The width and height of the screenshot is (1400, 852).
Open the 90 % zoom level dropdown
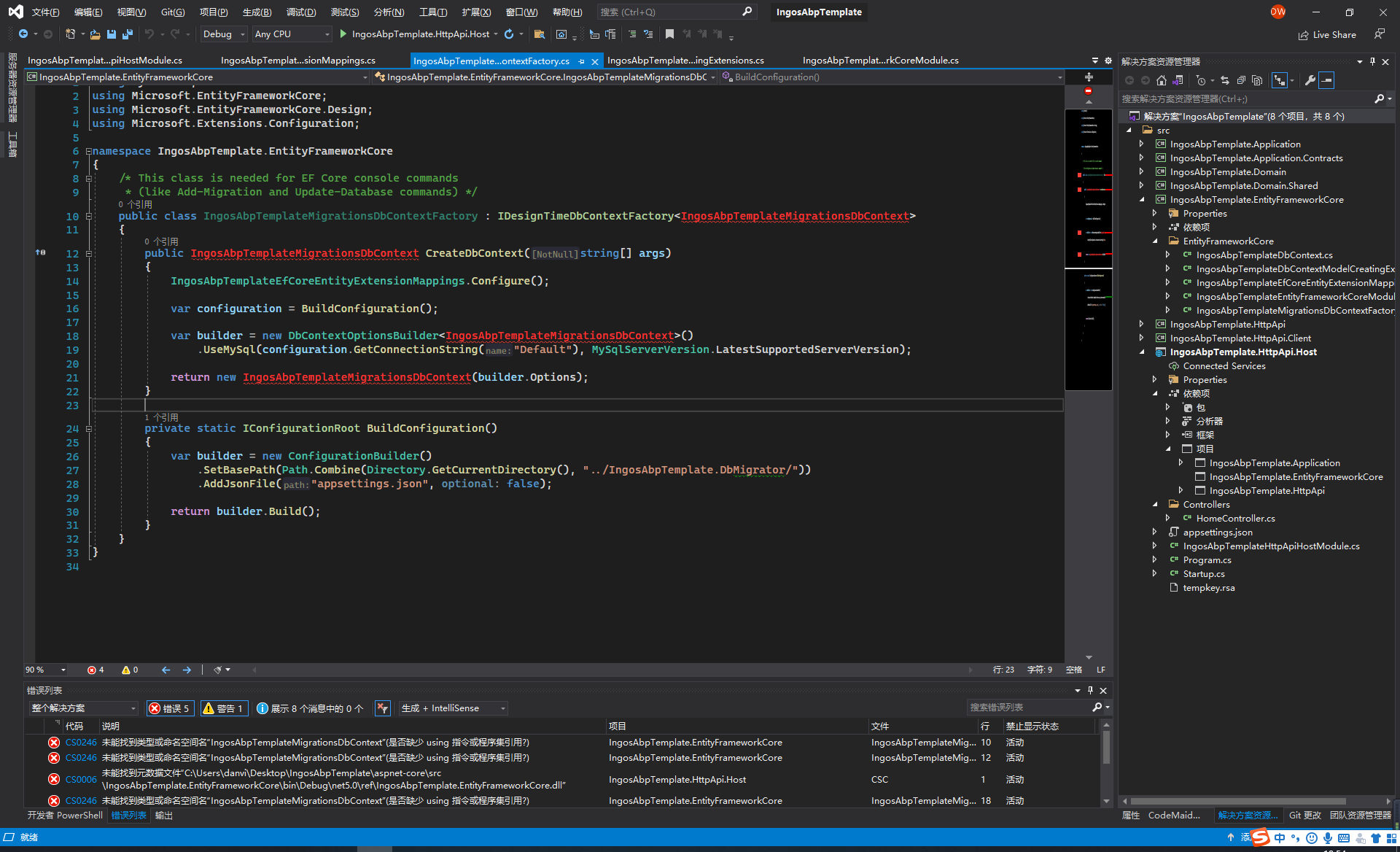click(45, 670)
